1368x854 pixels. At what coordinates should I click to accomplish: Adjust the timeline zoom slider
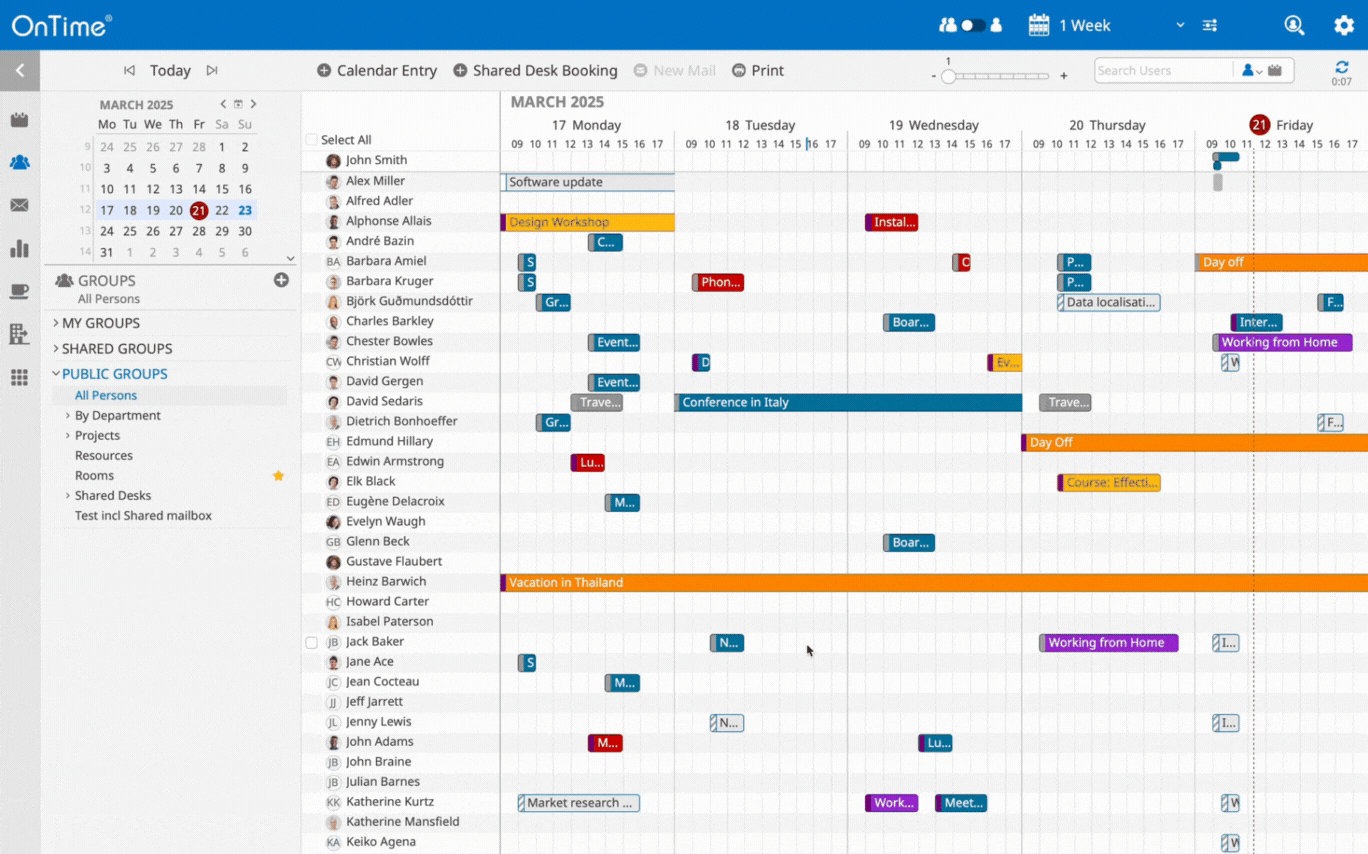click(948, 76)
